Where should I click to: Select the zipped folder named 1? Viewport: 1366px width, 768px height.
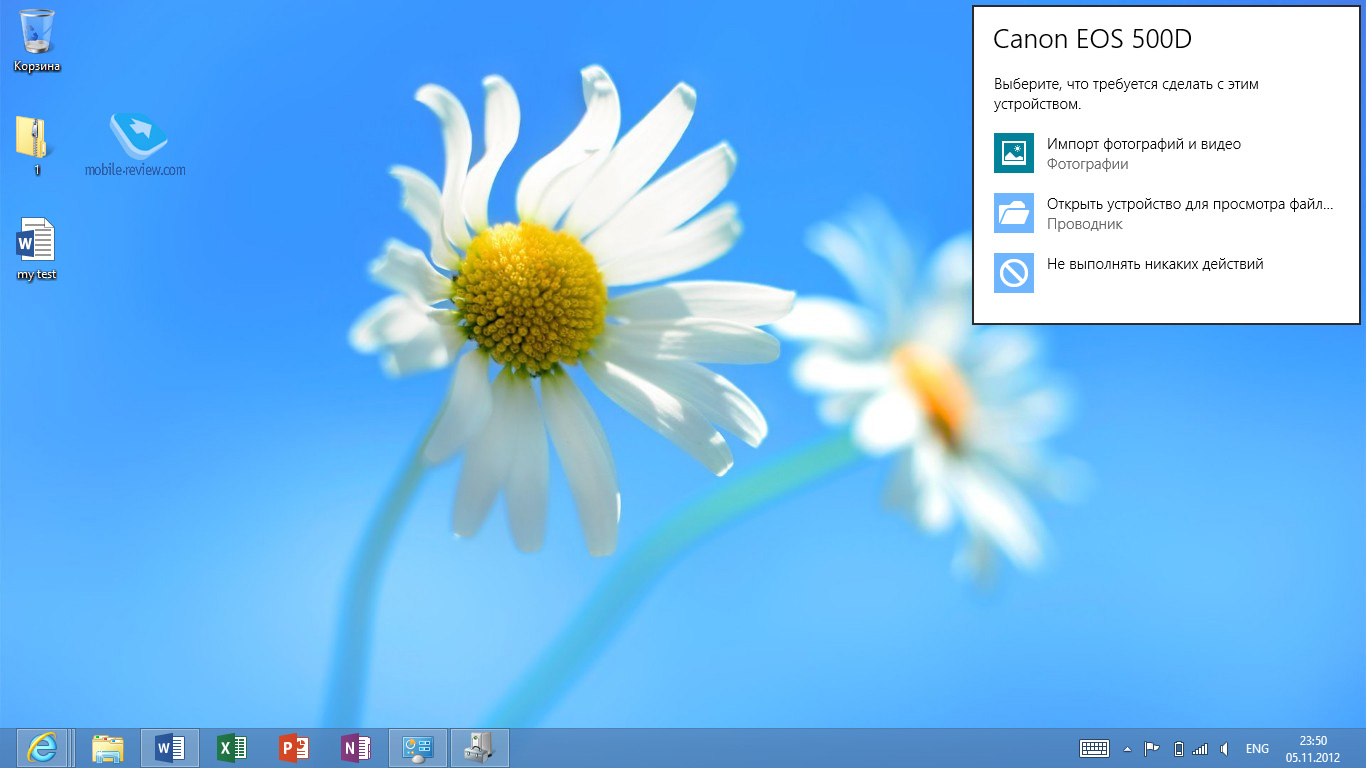tap(36, 145)
